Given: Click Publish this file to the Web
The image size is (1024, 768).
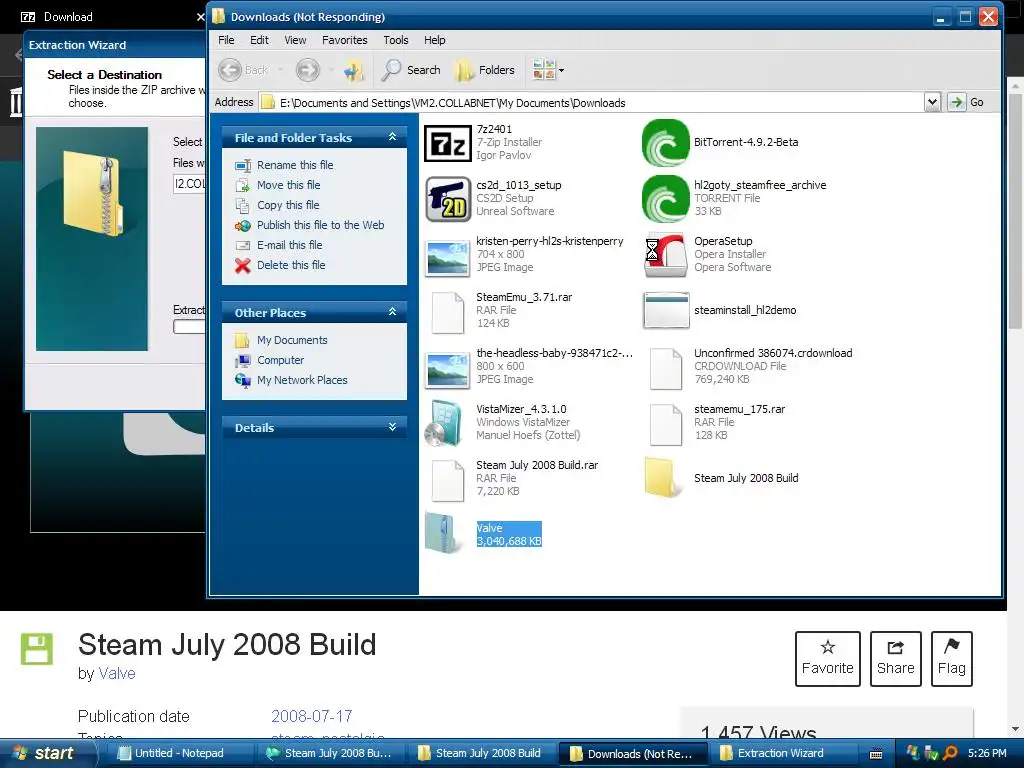Looking at the screenshot, I should pyautogui.click(x=320, y=225).
